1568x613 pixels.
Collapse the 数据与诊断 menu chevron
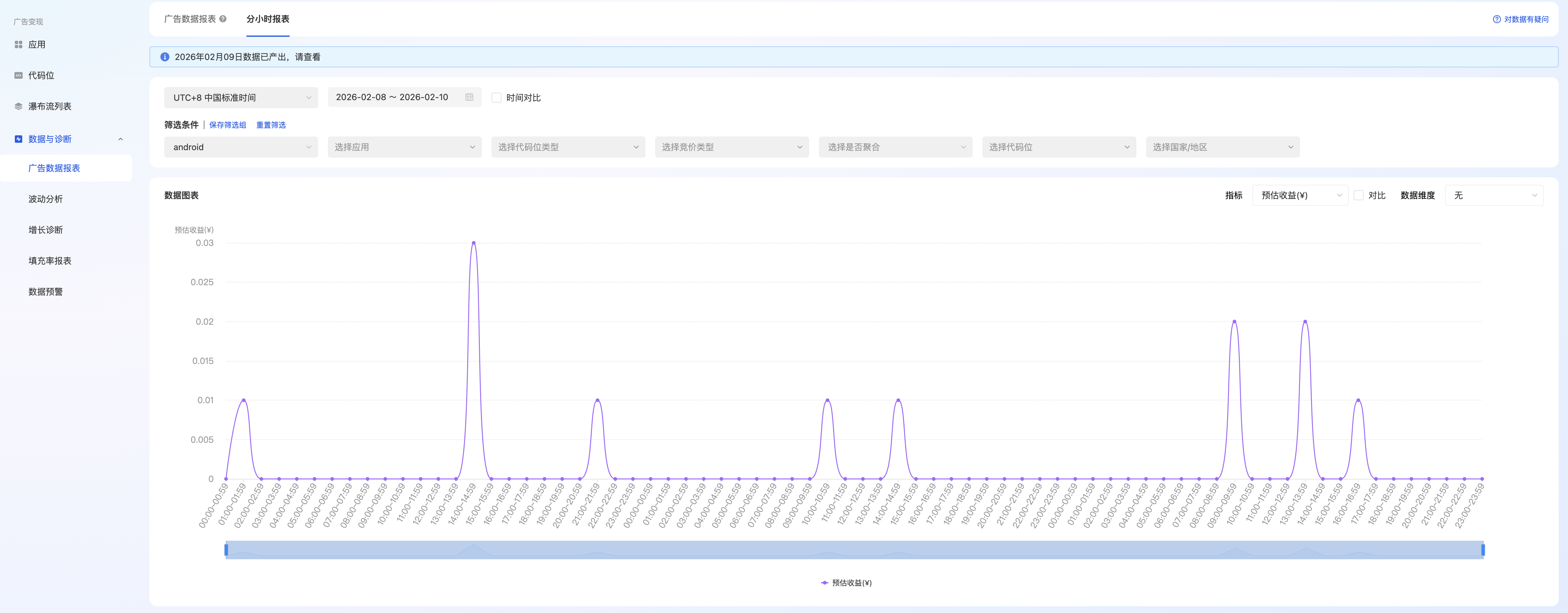tap(120, 139)
